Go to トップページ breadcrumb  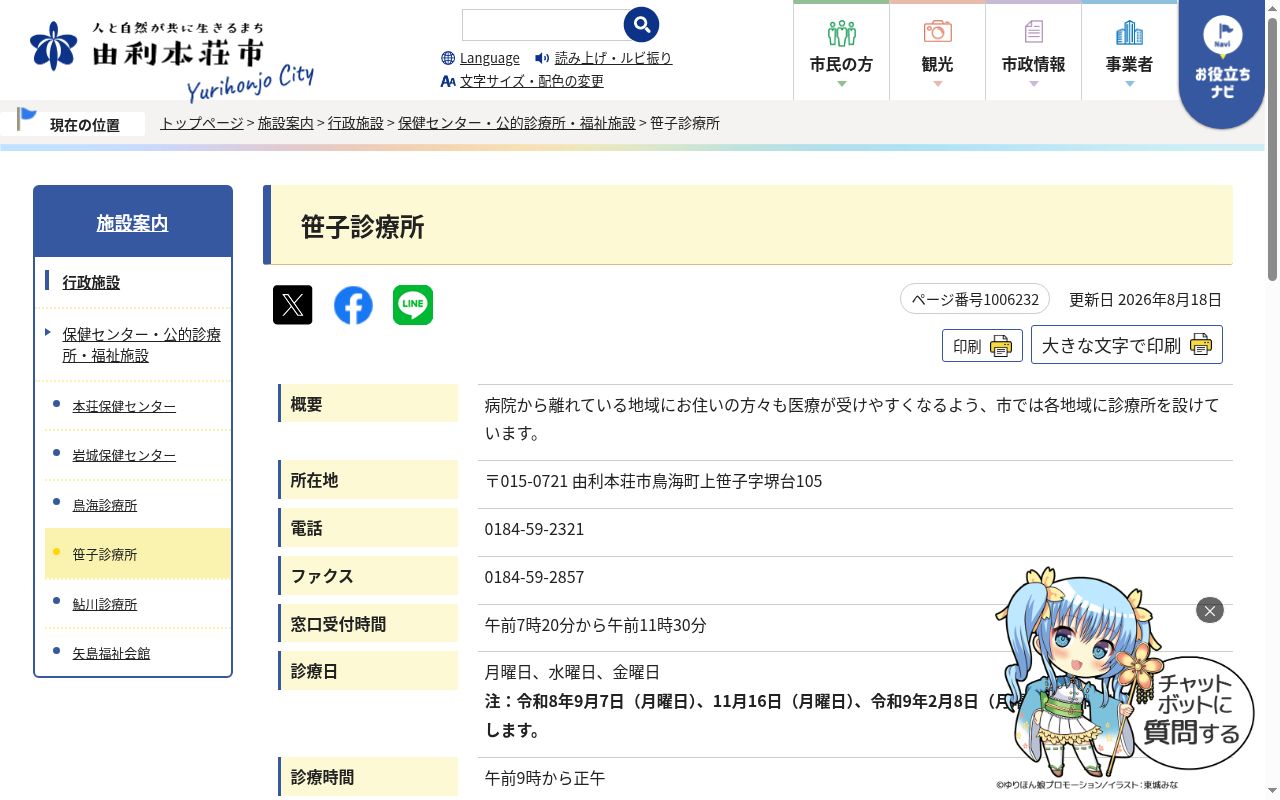(x=201, y=123)
